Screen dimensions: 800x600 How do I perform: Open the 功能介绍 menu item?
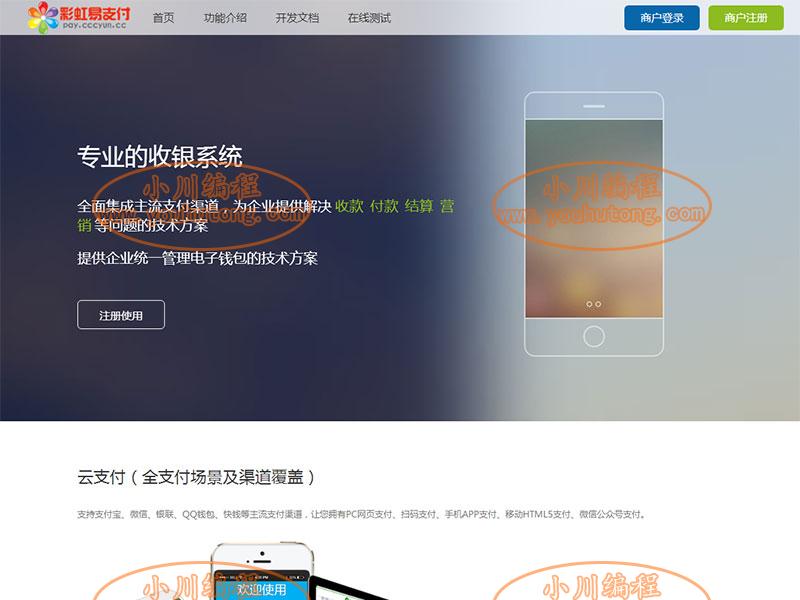(x=225, y=18)
